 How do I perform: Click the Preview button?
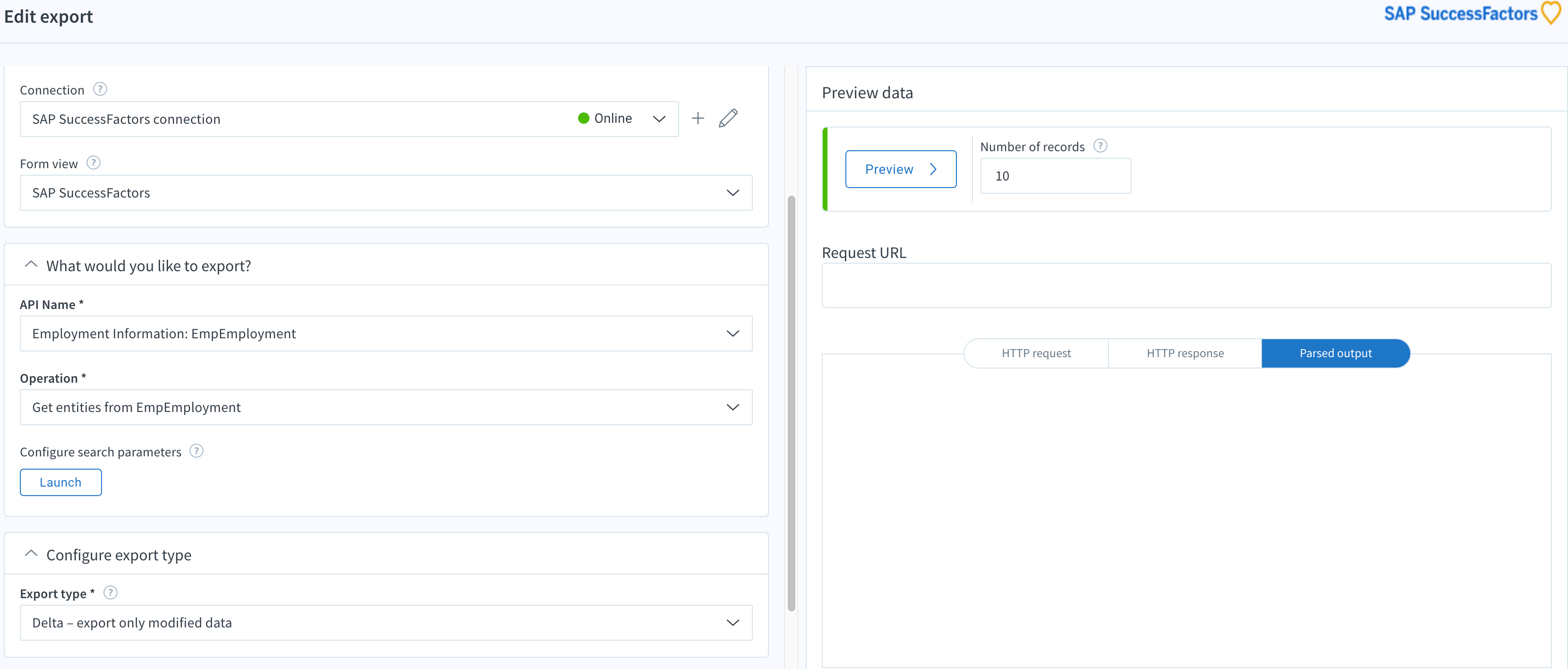pos(900,169)
